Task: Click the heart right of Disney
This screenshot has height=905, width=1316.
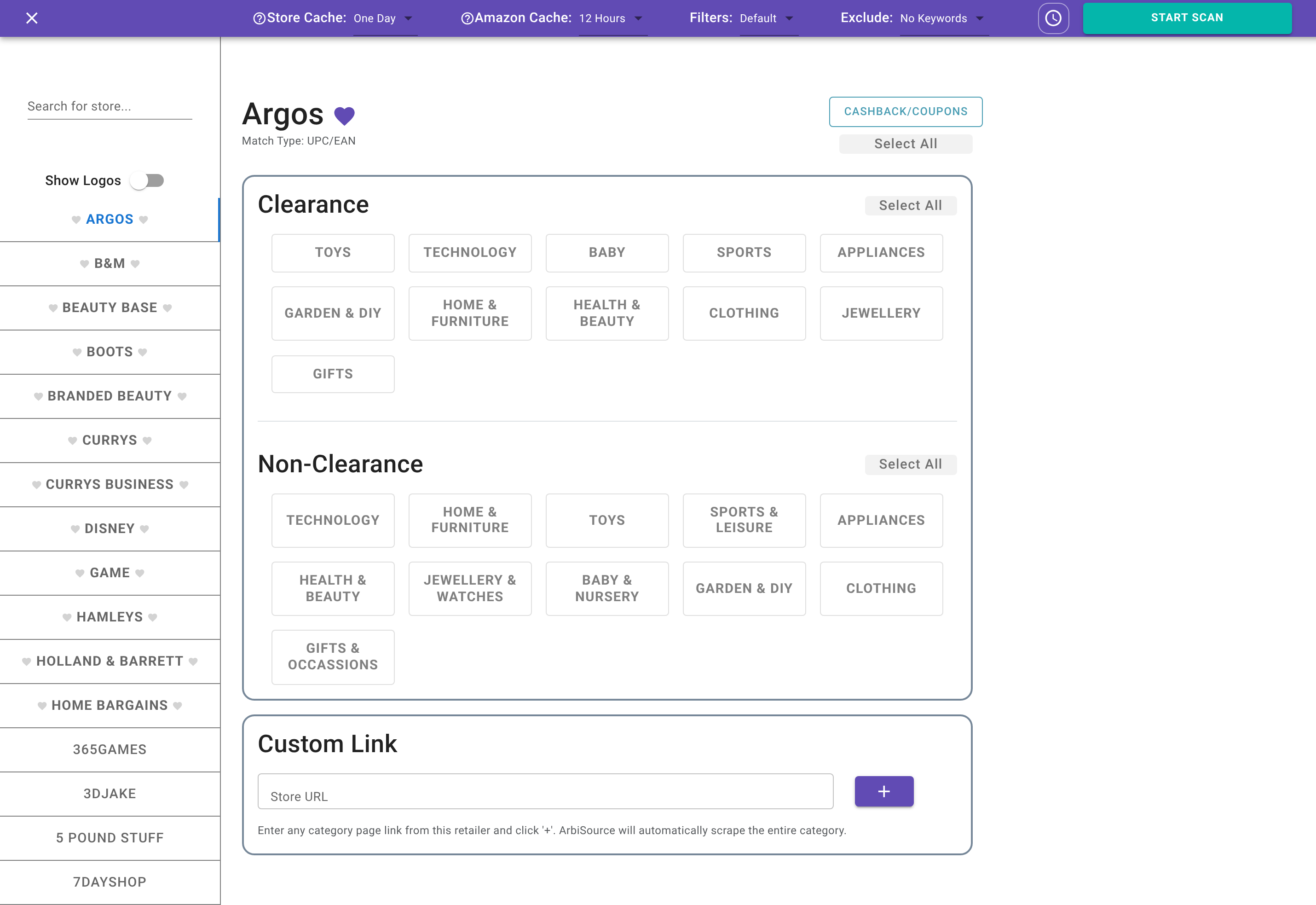Action: tap(144, 529)
